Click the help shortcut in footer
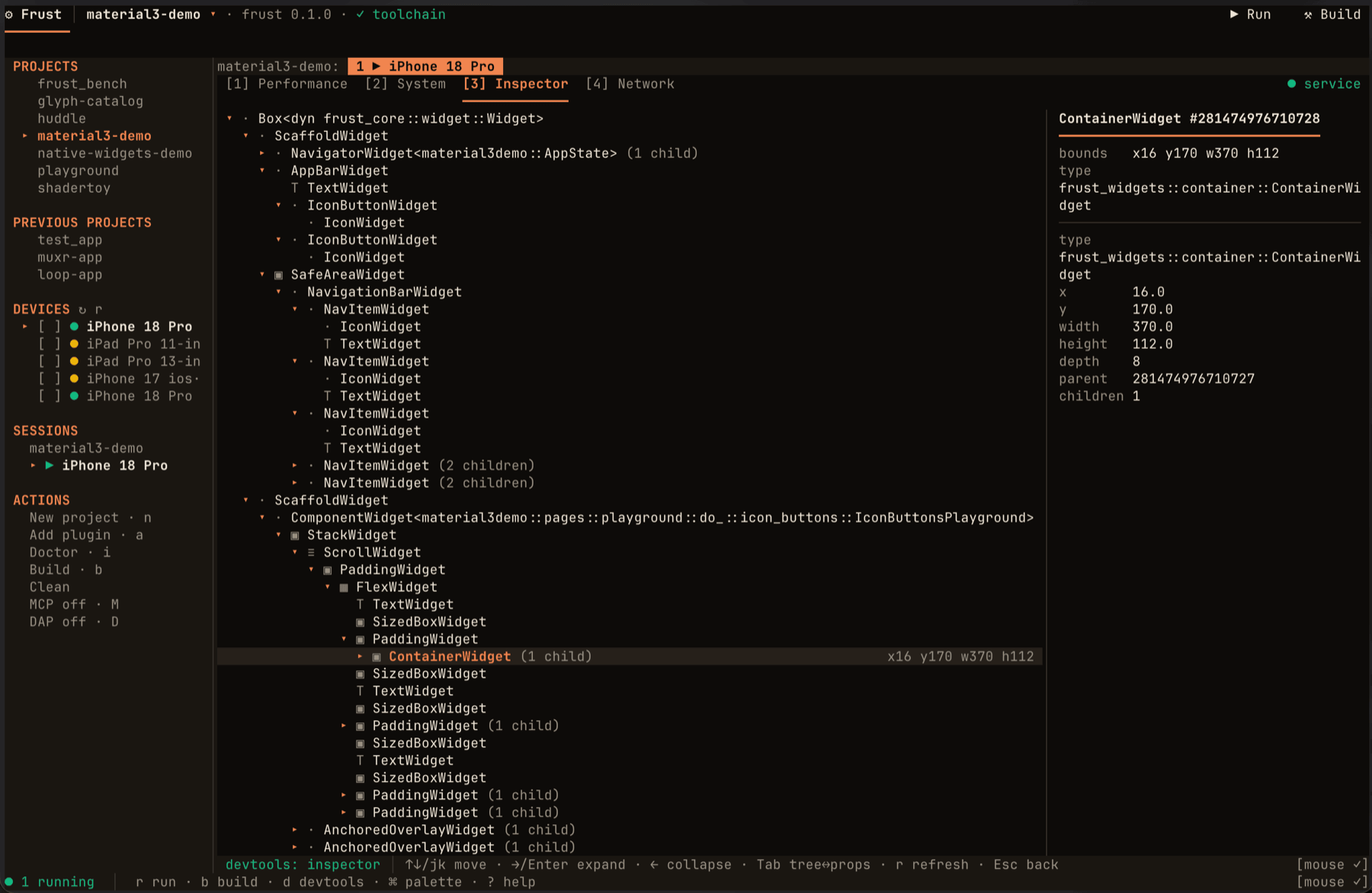Screen dimensions: 1372x893 click(511, 882)
